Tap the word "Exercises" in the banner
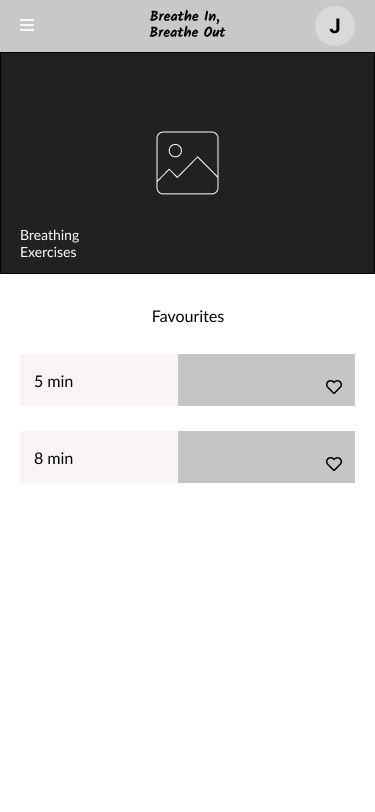375x812 pixels. coord(48,252)
